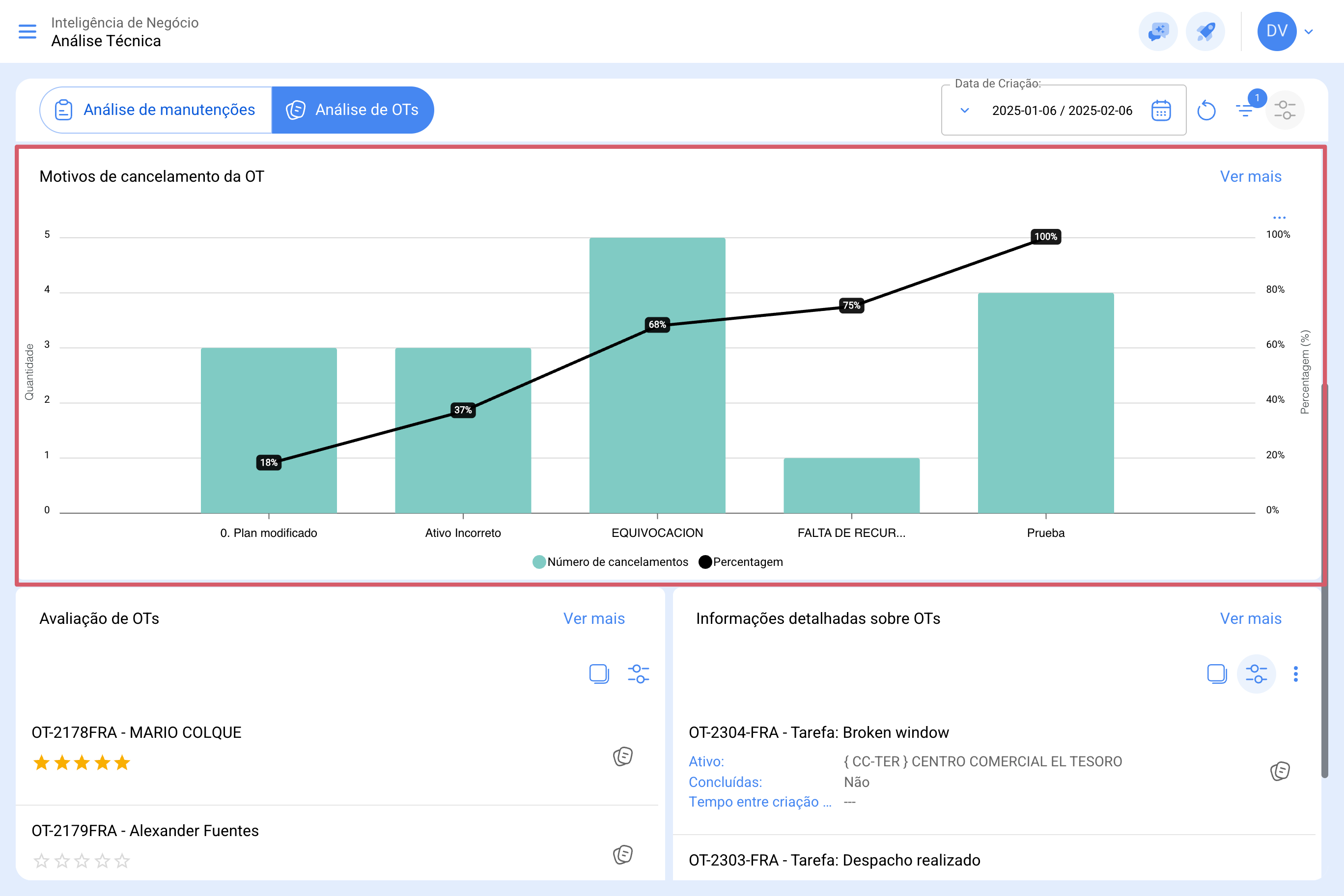Switch to Análise de OTs tab

[353, 110]
